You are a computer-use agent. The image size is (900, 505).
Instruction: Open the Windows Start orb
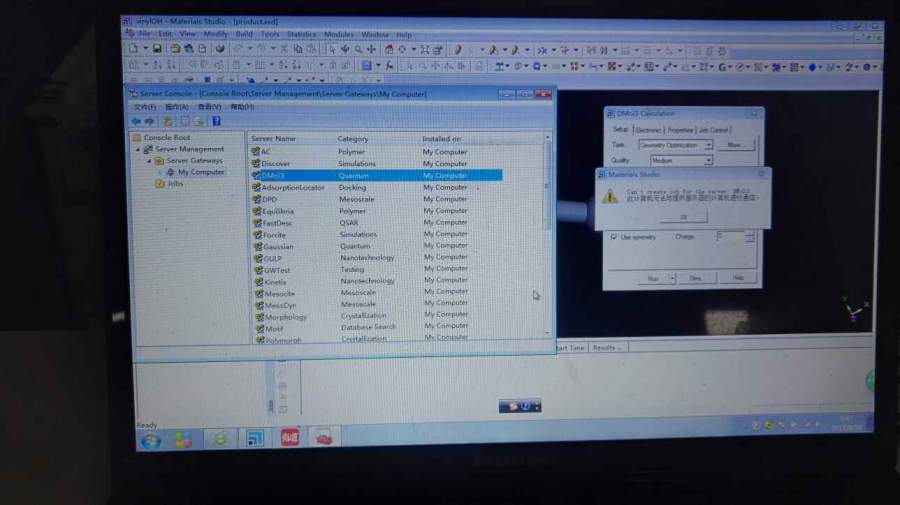[x=152, y=440]
